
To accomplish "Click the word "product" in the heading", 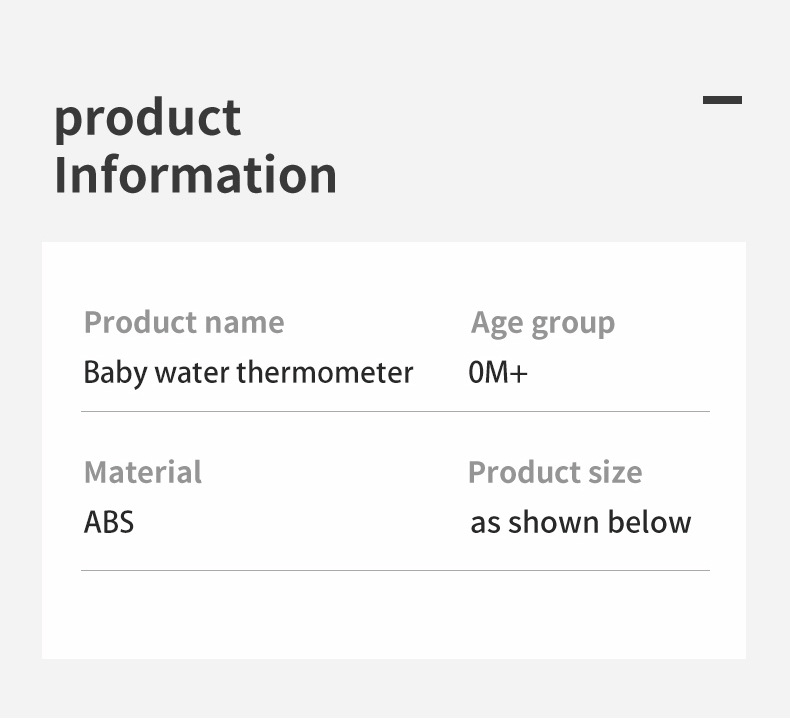I will click(147, 119).
